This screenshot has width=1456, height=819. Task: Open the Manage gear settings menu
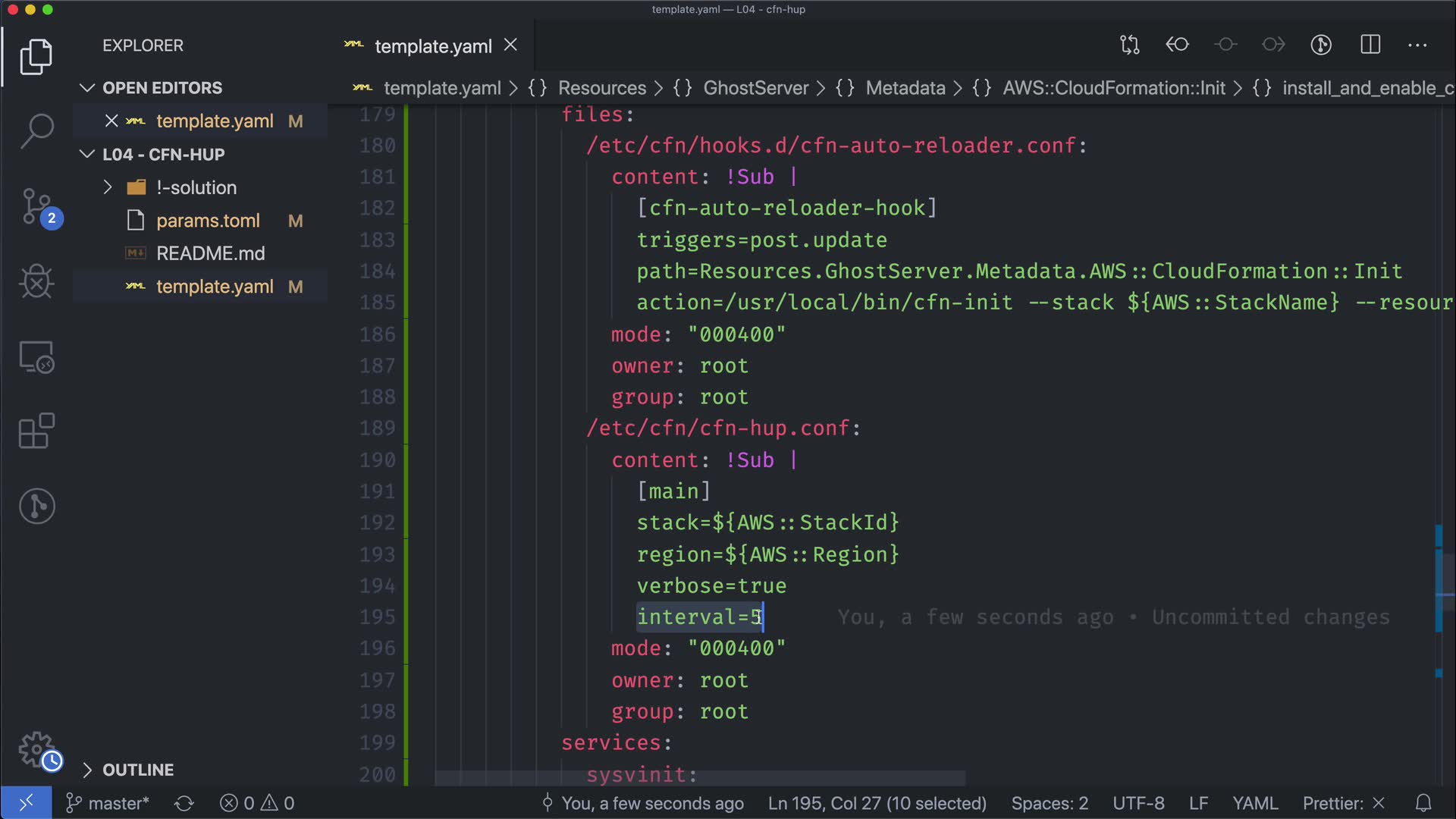pos(36,749)
